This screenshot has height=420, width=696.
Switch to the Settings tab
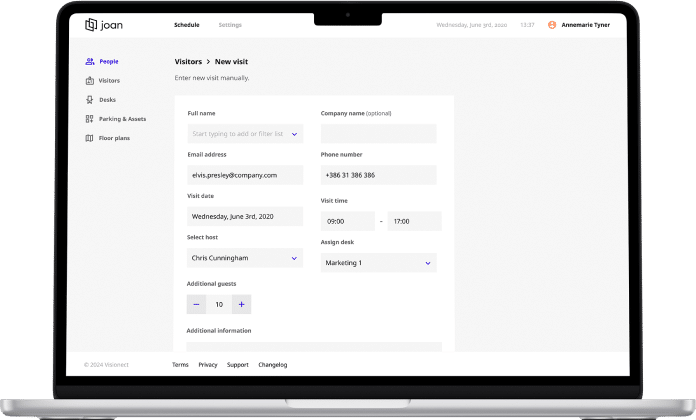click(230, 25)
